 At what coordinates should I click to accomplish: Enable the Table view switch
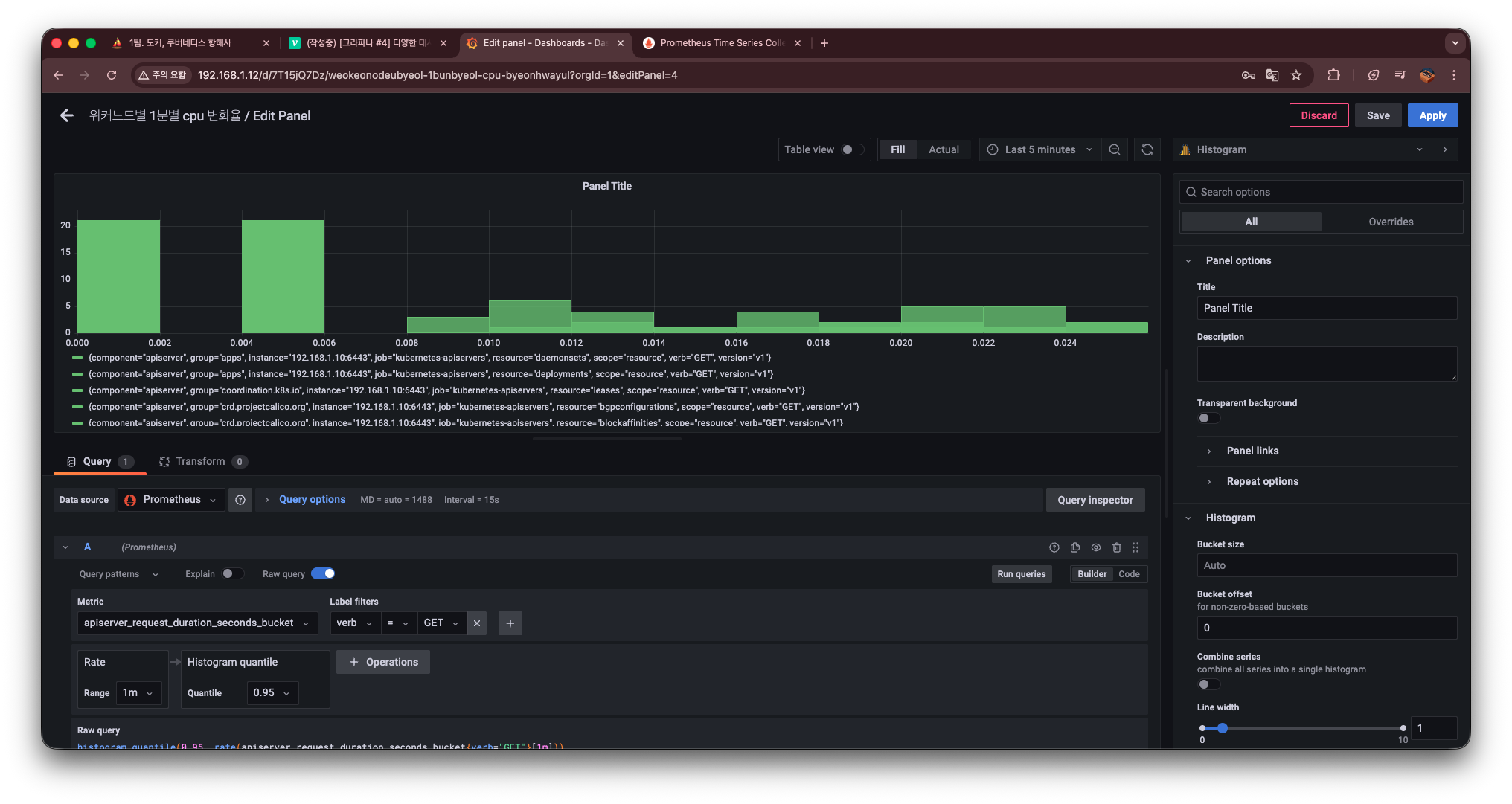pyautogui.click(x=852, y=149)
